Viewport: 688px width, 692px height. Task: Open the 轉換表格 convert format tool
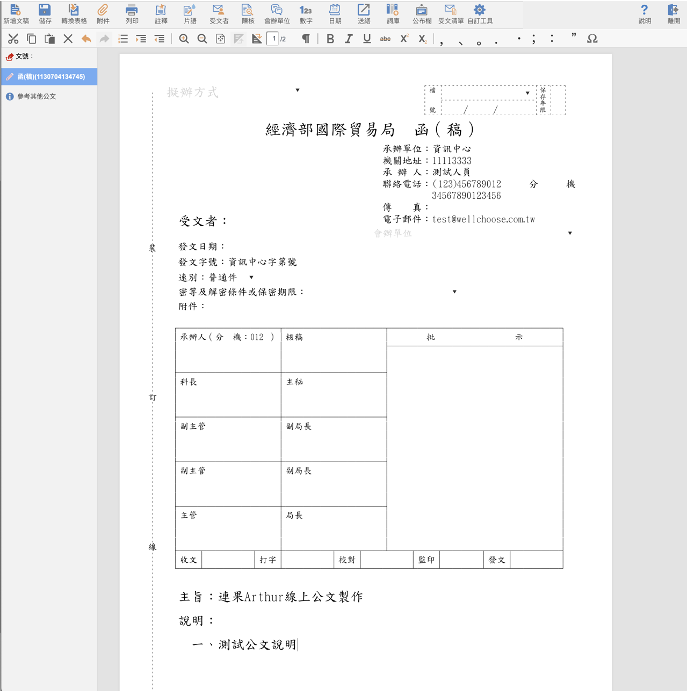click(x=74, y=14)
